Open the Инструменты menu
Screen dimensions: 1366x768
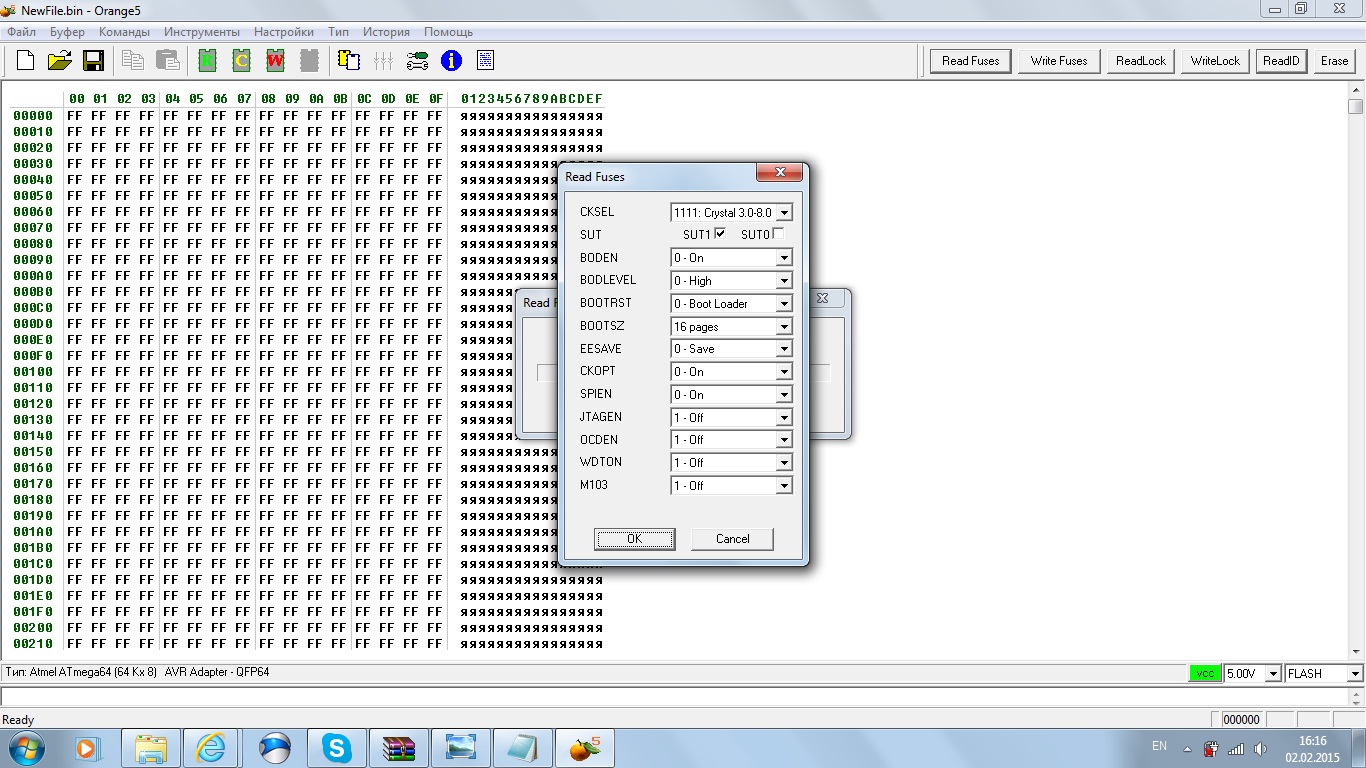point(201,32)
